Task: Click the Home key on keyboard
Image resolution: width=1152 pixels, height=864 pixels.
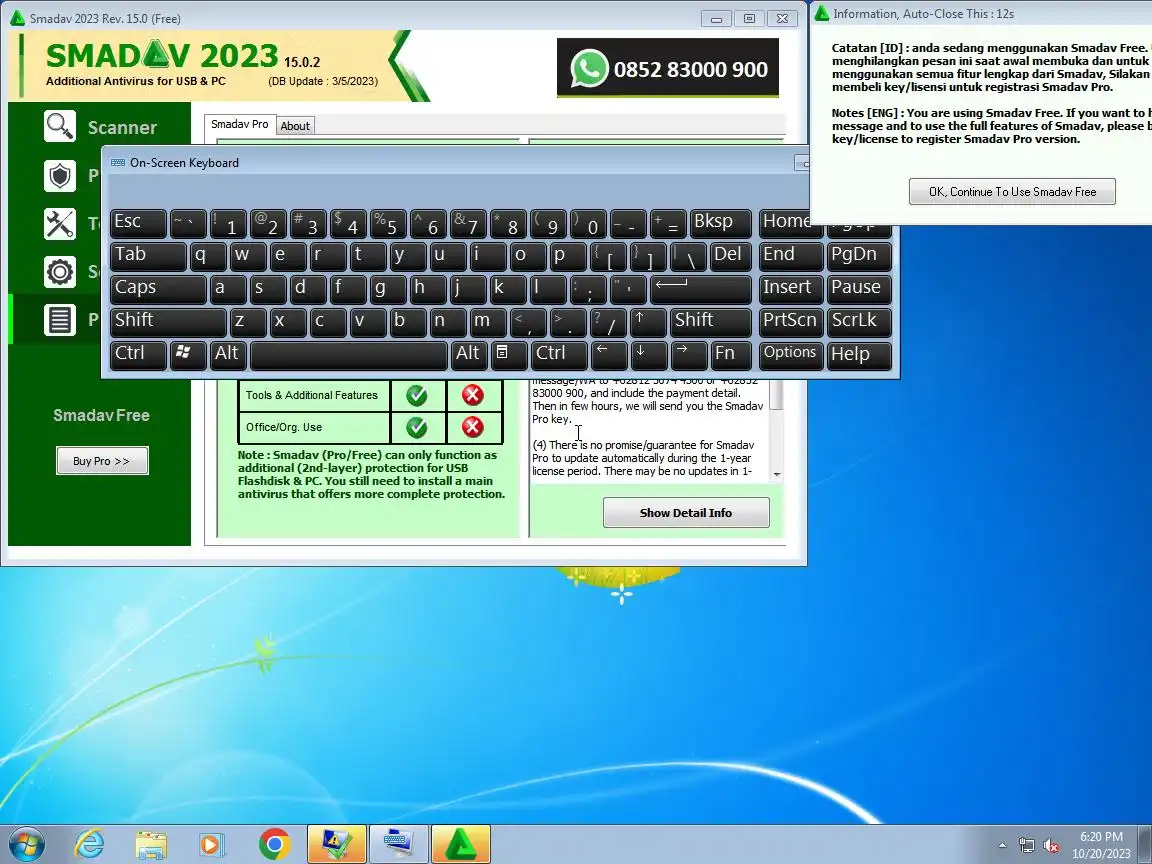Action: (x=785, y=223)
